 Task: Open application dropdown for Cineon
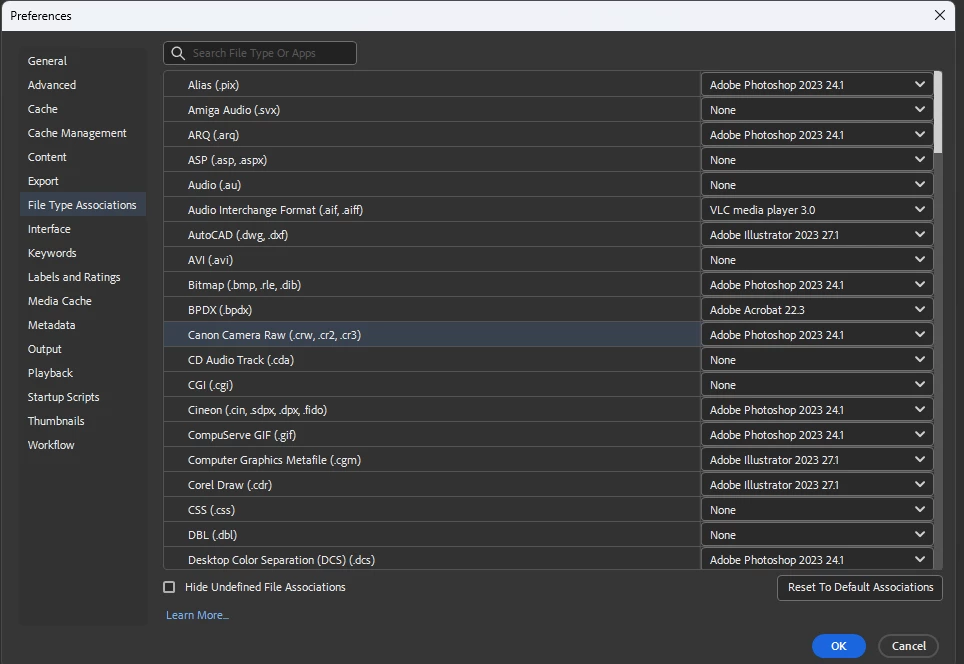(817, 410)
